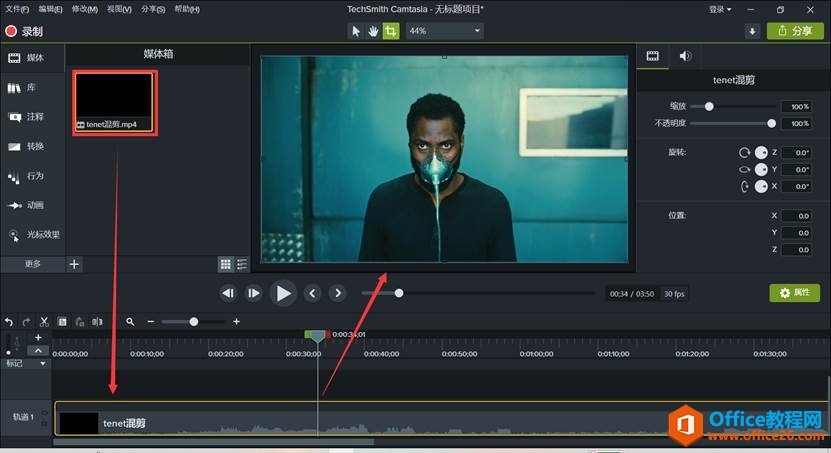Select the tenet混剪.mp4 thumbnail in media bin
The width and height of the screenshot is (831, 453).
coord(113,102)
